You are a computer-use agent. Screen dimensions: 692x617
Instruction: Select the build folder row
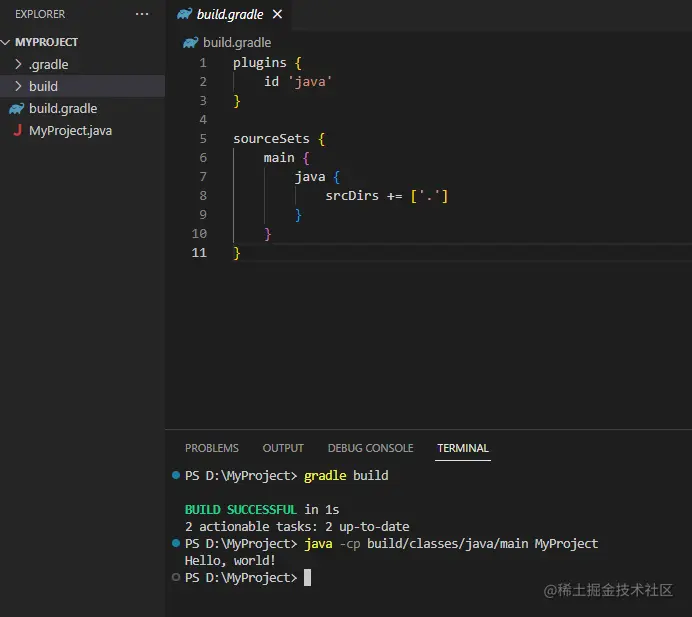tap(83, 86)
